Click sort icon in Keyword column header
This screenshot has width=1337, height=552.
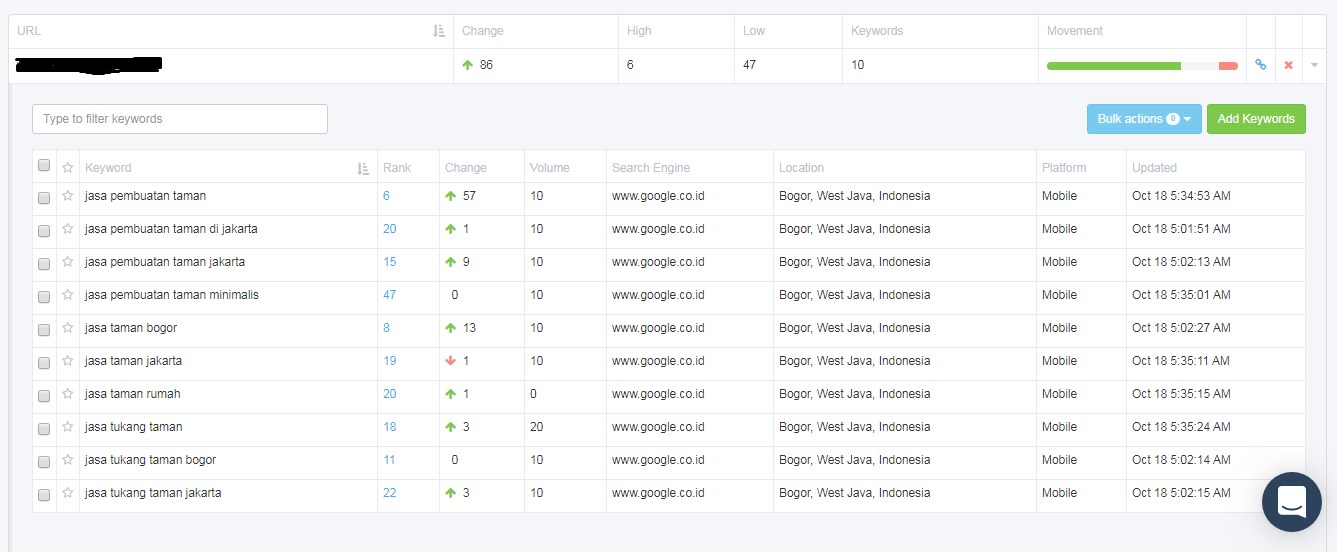point(363,168)
